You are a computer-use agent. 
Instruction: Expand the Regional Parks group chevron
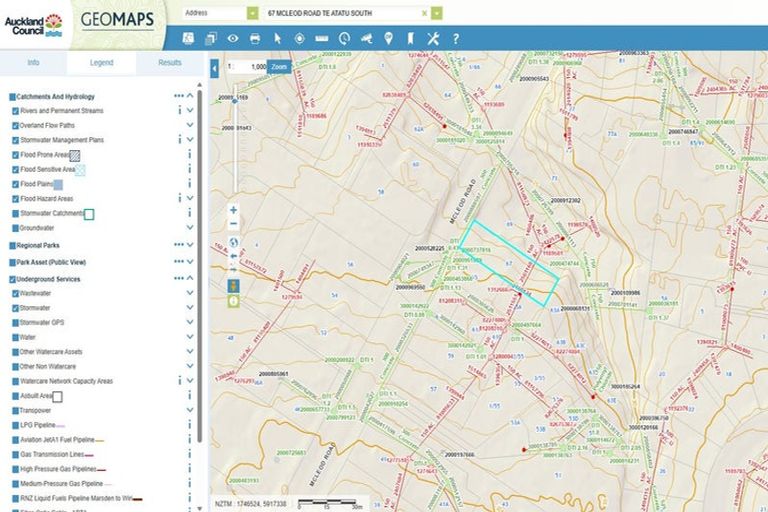tap(190, 244)
